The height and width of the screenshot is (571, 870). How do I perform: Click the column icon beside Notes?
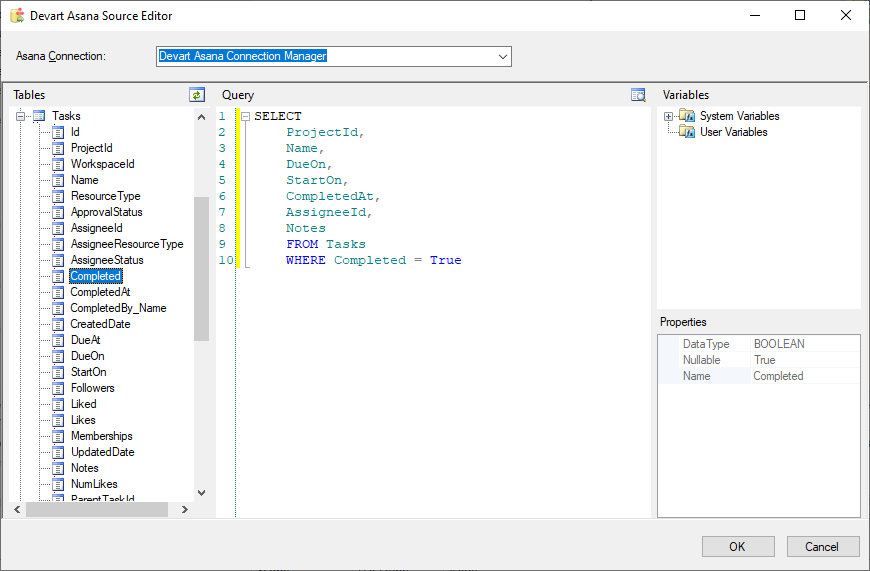(58, 468)
